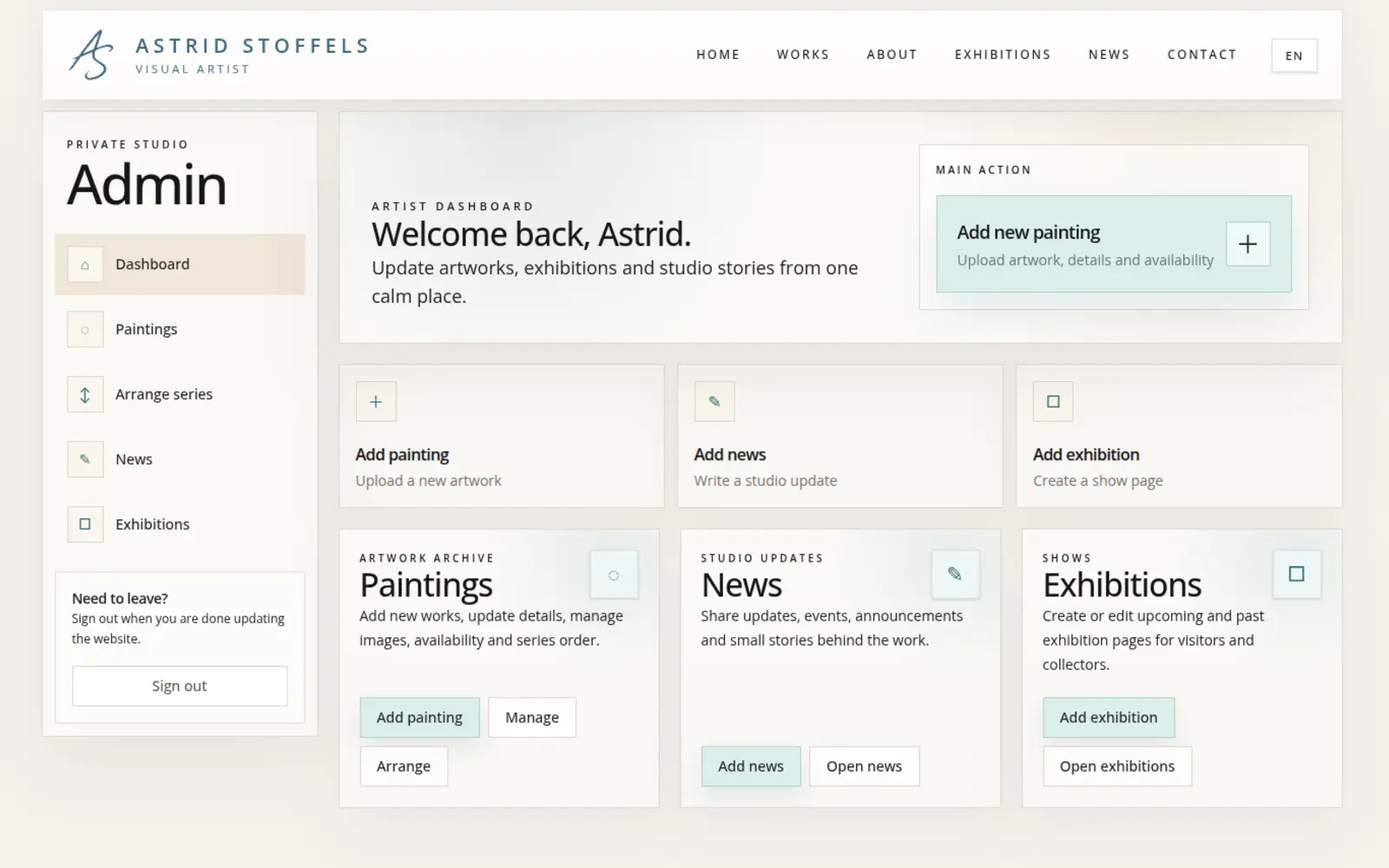Click the Exhibitions square icon in sidebar
The image size is (1389, 868).
(85, 524)
